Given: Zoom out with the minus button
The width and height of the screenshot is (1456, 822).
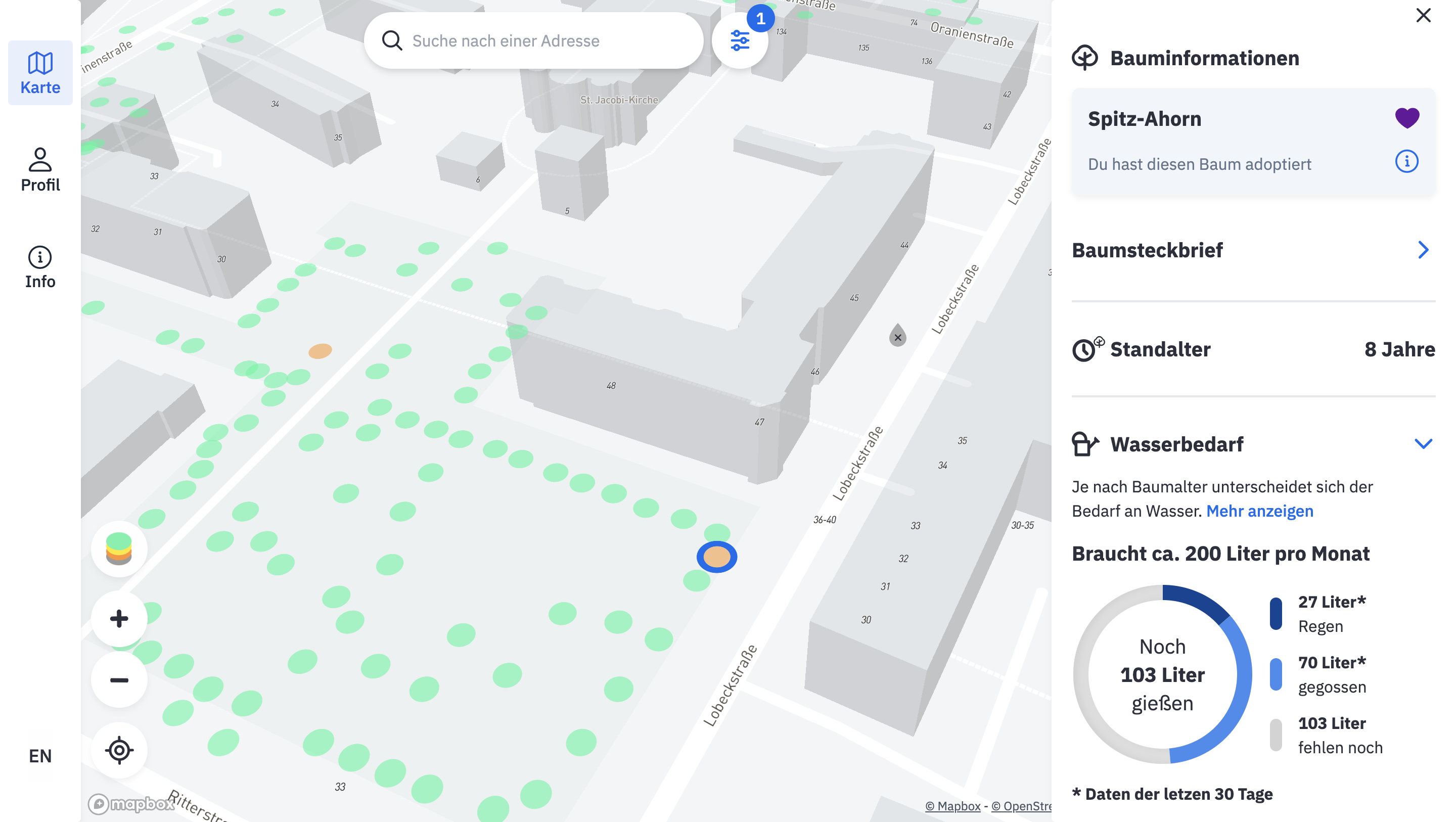Looking at the screenshot, I should (x=119, y=679).
